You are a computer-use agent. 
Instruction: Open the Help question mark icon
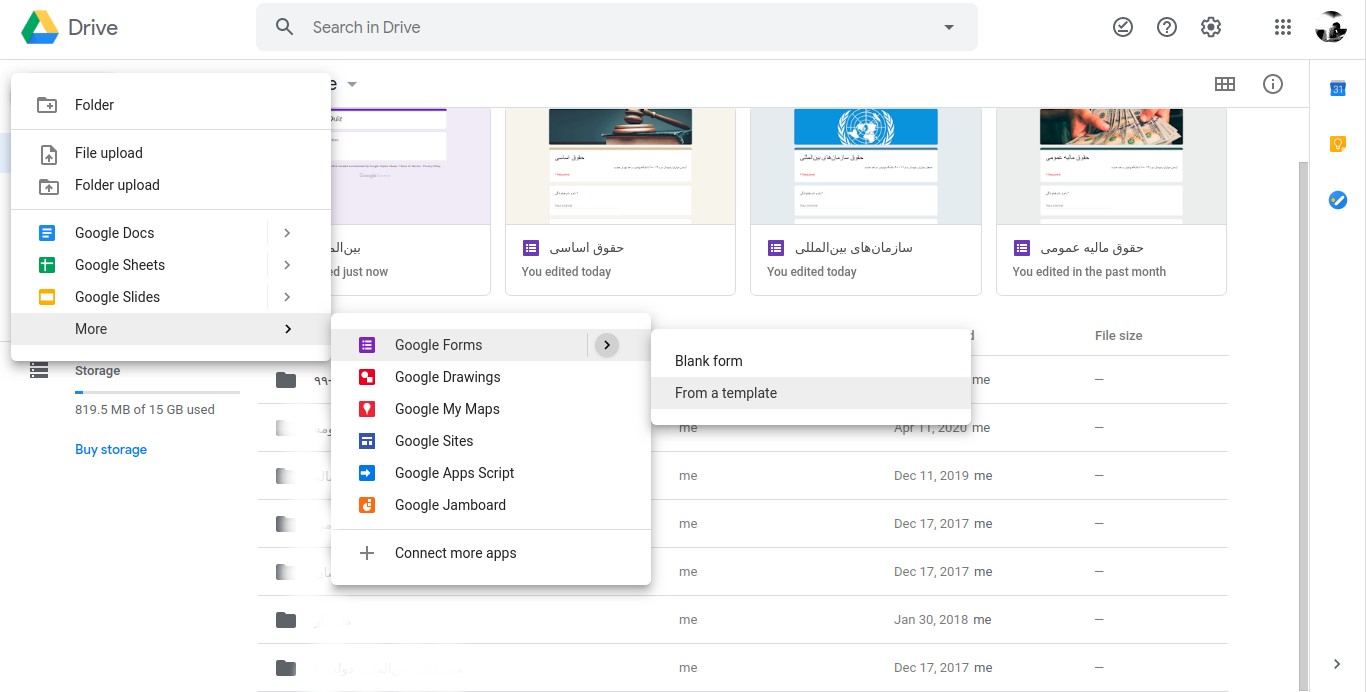[1167, 27]
